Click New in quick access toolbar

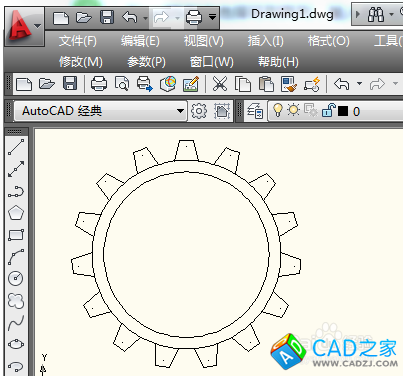click(61, 17)
